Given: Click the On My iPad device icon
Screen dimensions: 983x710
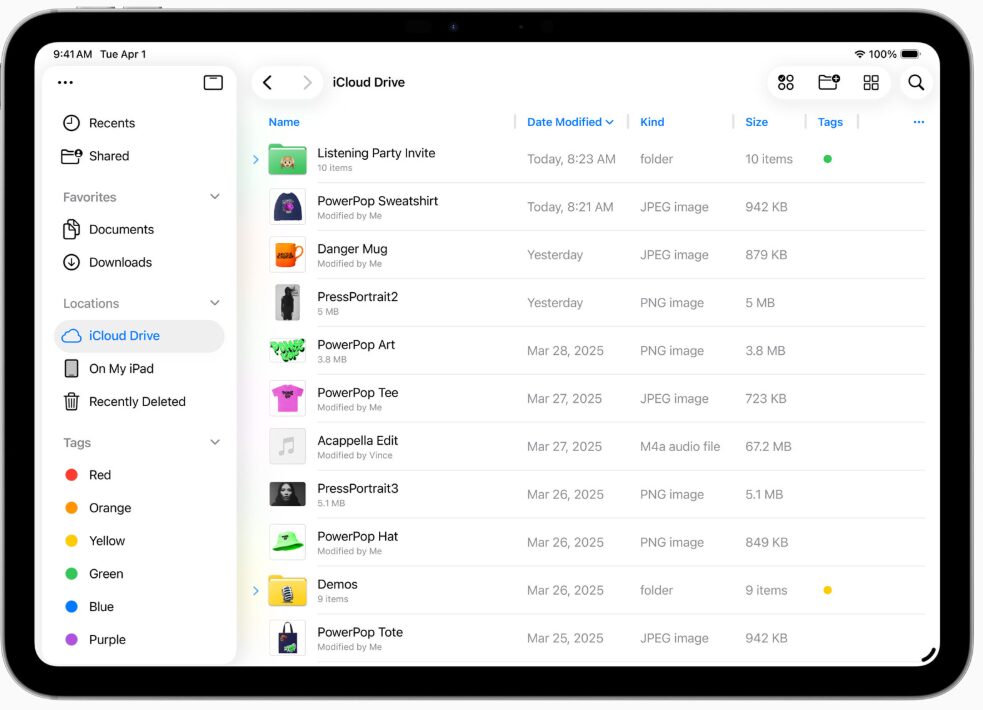Looking at the screenshot, I should coord(71,368).
